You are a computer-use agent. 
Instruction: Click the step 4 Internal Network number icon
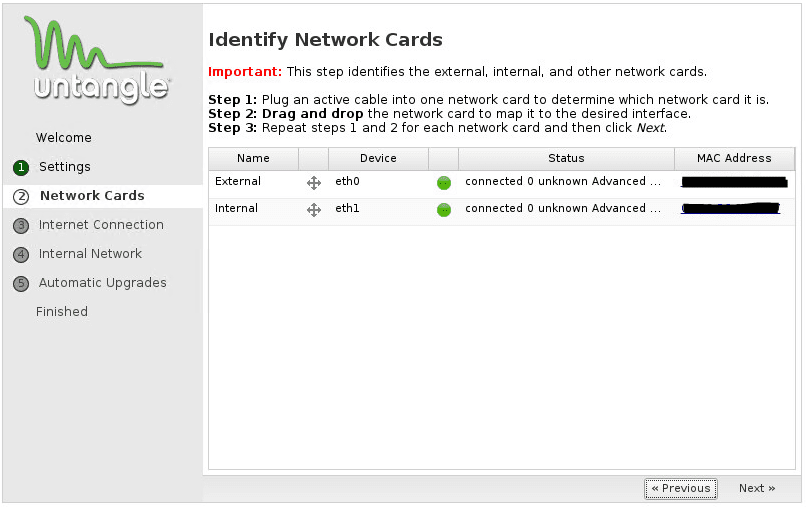pyautogui.click(x=21, y=255)
